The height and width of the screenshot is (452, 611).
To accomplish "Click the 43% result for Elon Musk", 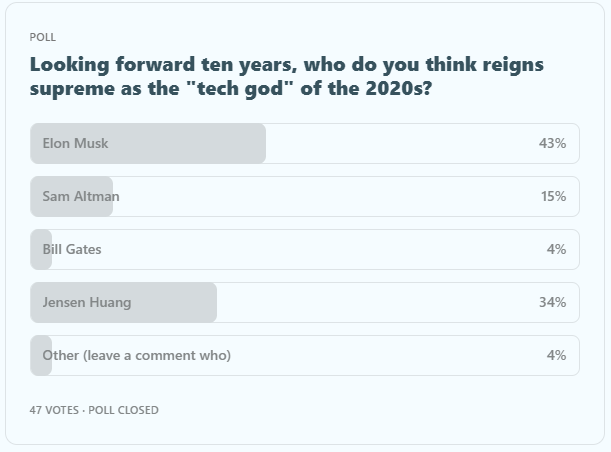I will click(x=552, y=143).
